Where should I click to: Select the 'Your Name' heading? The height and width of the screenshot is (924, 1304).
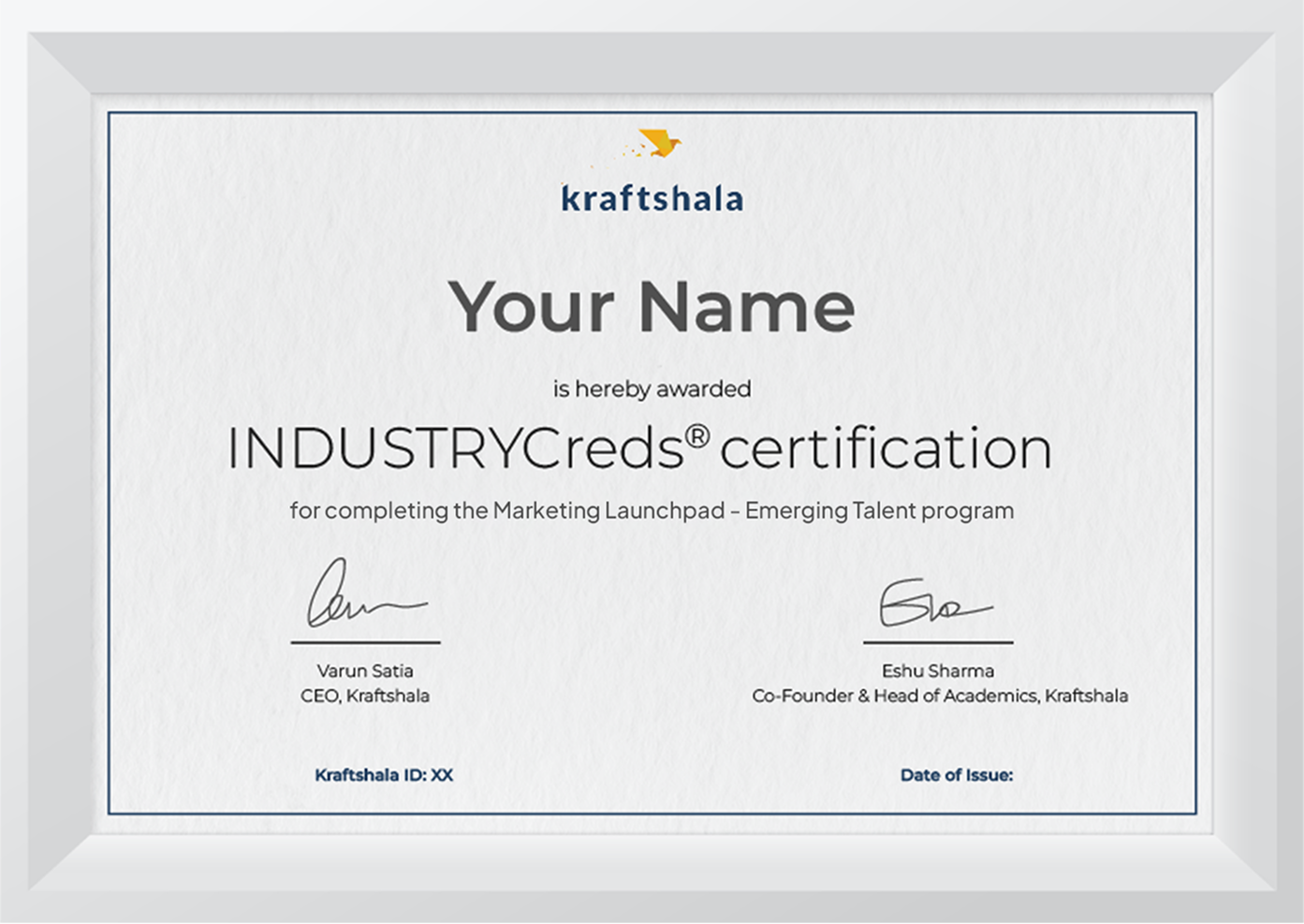[652, 307]
